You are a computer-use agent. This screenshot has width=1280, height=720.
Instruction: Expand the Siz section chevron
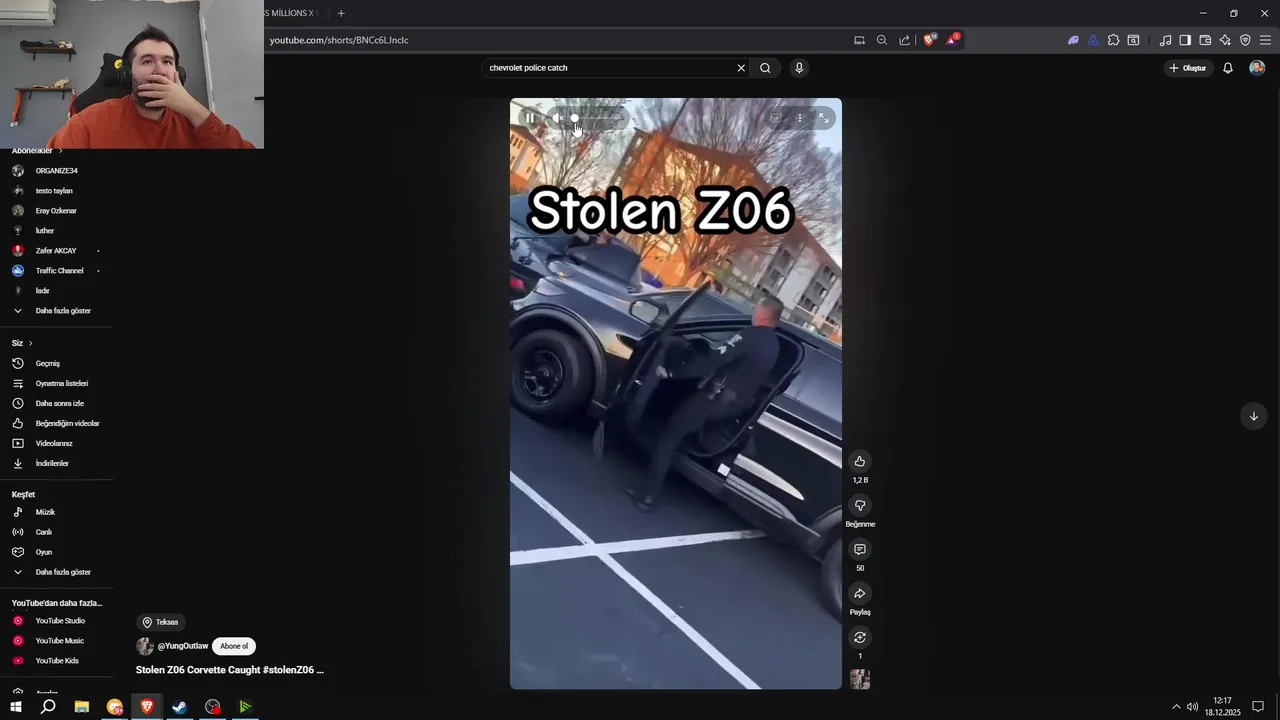coord(30,343)
